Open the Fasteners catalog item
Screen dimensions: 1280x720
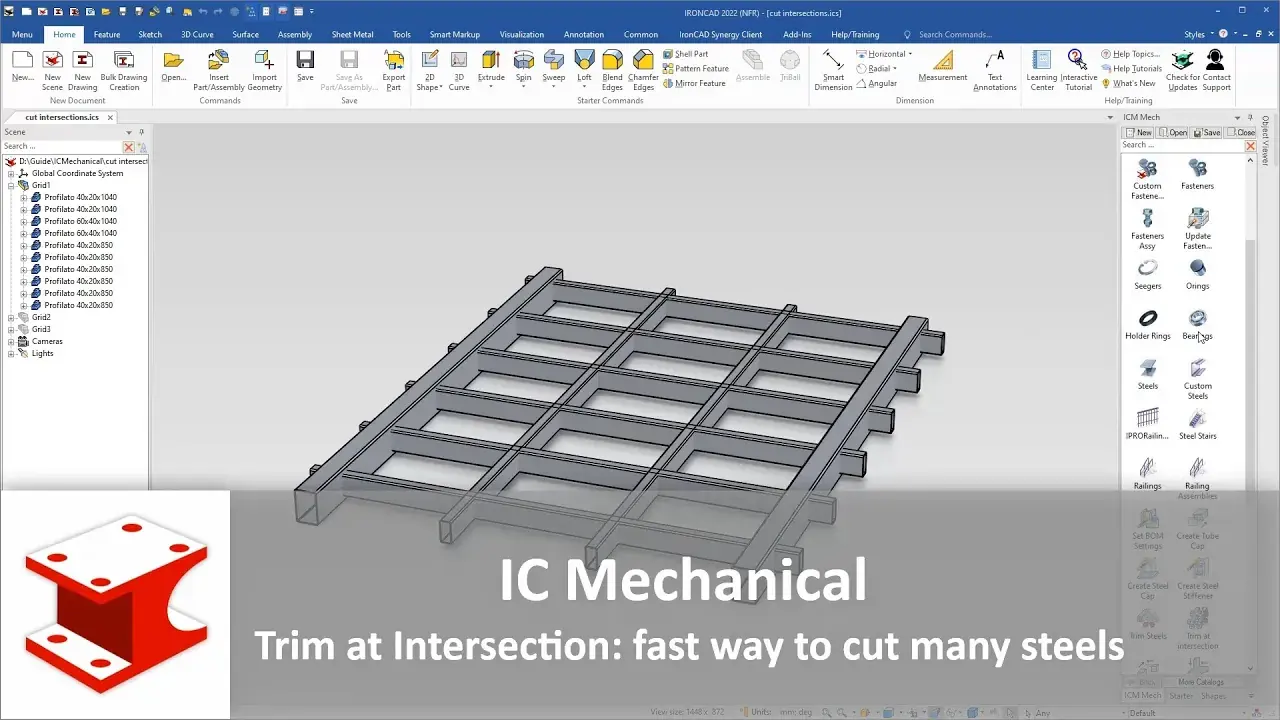[1197, 174]
